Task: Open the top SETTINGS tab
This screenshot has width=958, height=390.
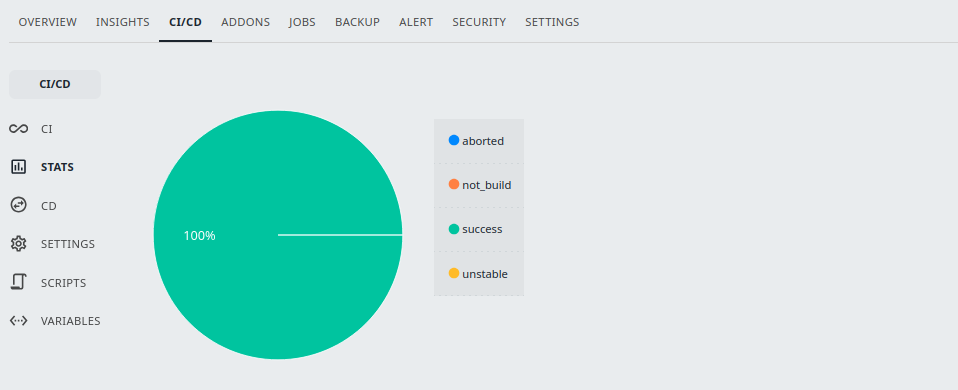Action: point(552,22)
